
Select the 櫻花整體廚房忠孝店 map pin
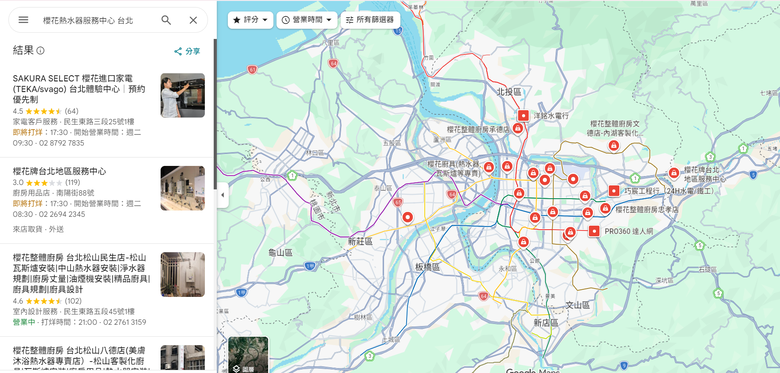[x=605, y=208]
